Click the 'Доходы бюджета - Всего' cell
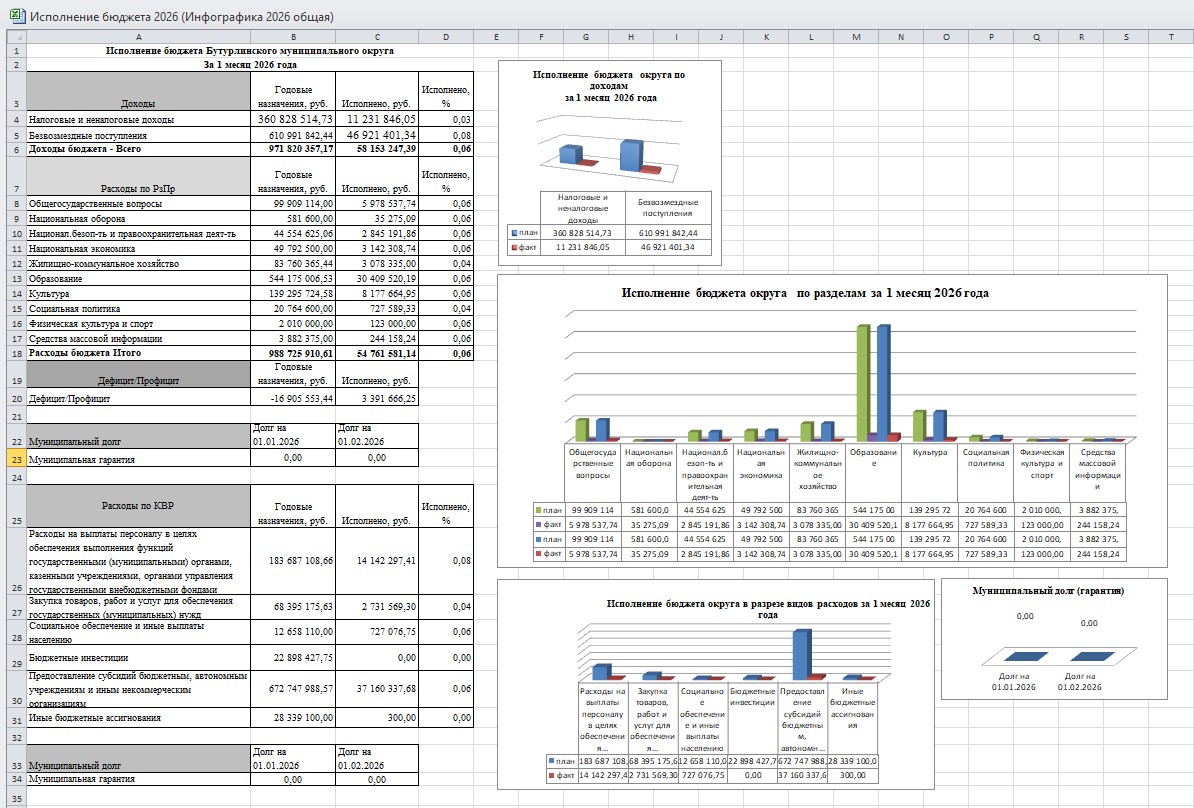1194x808 pixels. [x=138, y=149]
